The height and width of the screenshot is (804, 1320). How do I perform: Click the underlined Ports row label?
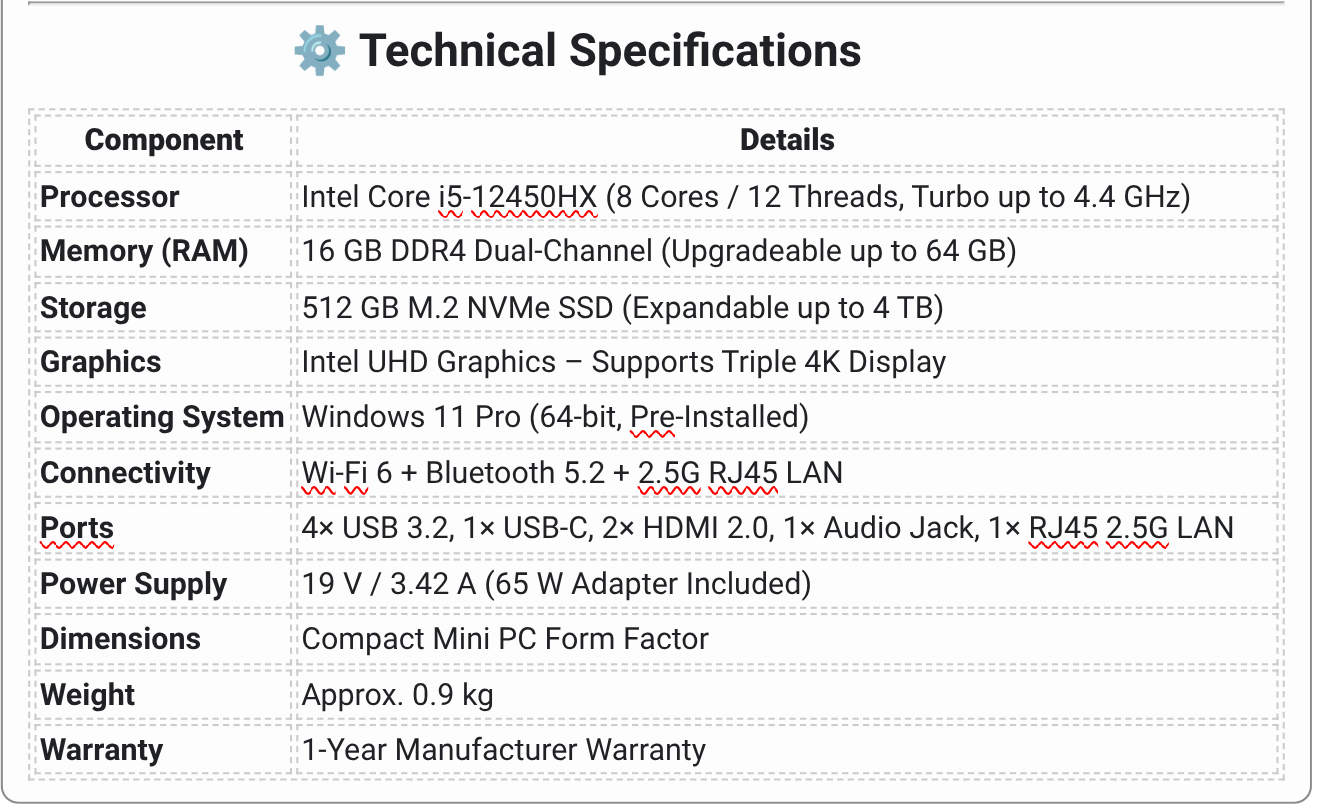pyautogui.click(x=77, y=528)
